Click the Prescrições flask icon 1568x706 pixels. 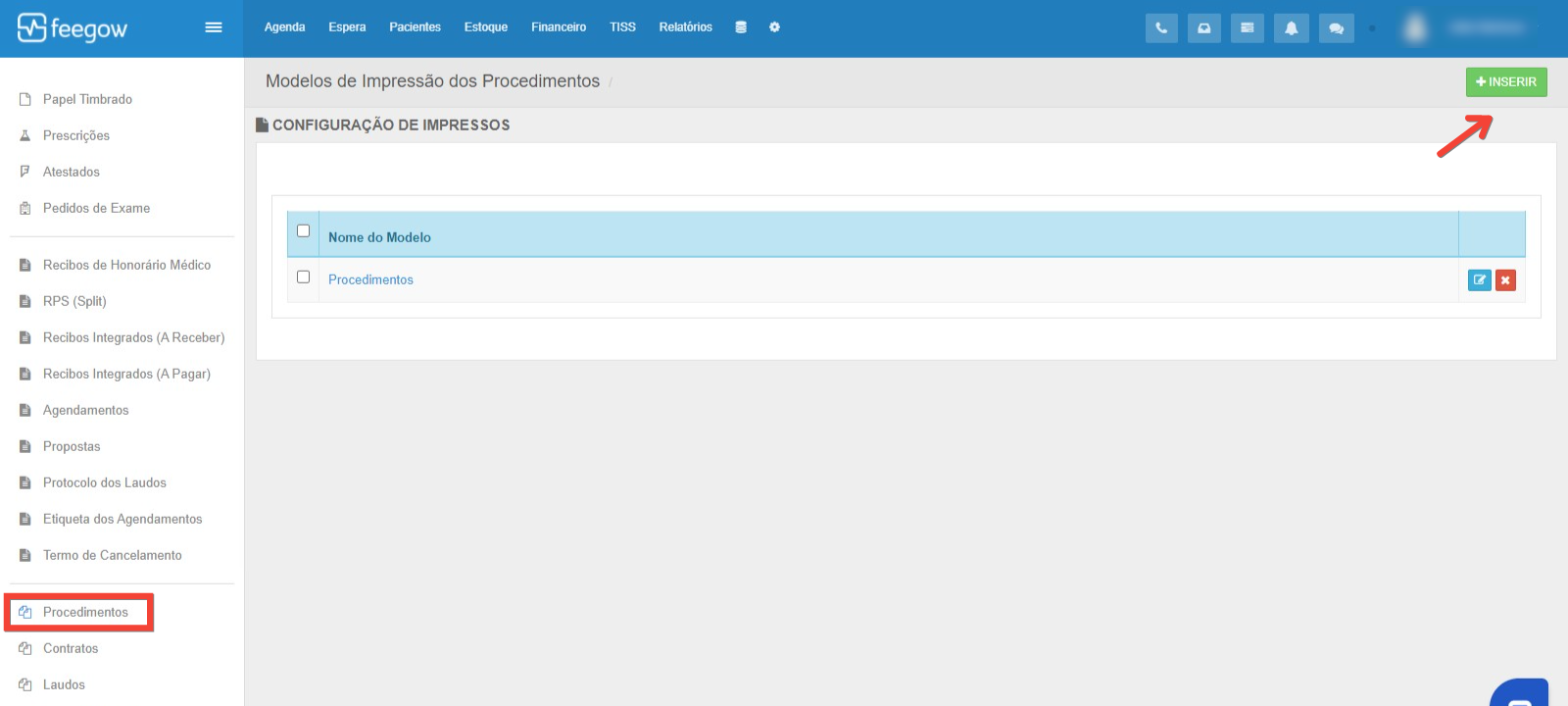pos(25,135)
